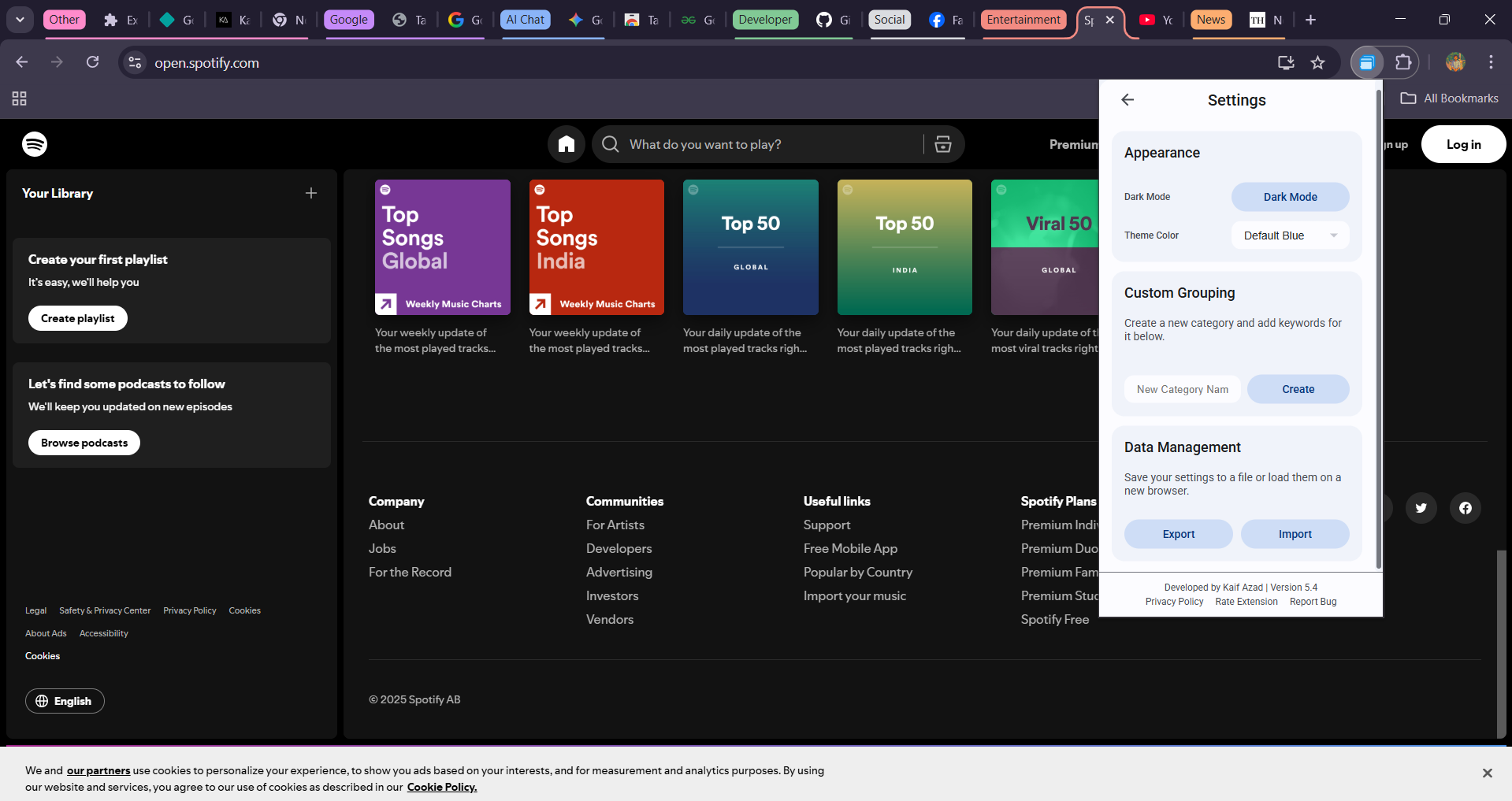1512x801 pixels.
Task: Open the Chrome three-dot menu
Action: click(1490, 62)
